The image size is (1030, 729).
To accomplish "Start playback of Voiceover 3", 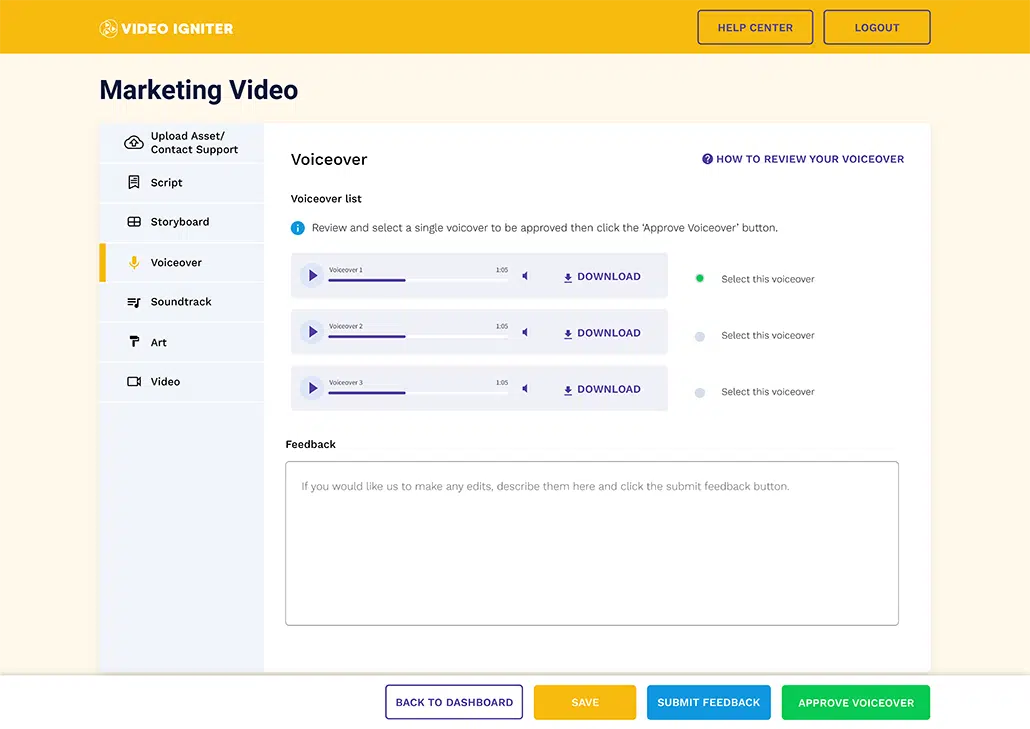I will (x=313, y=389).
